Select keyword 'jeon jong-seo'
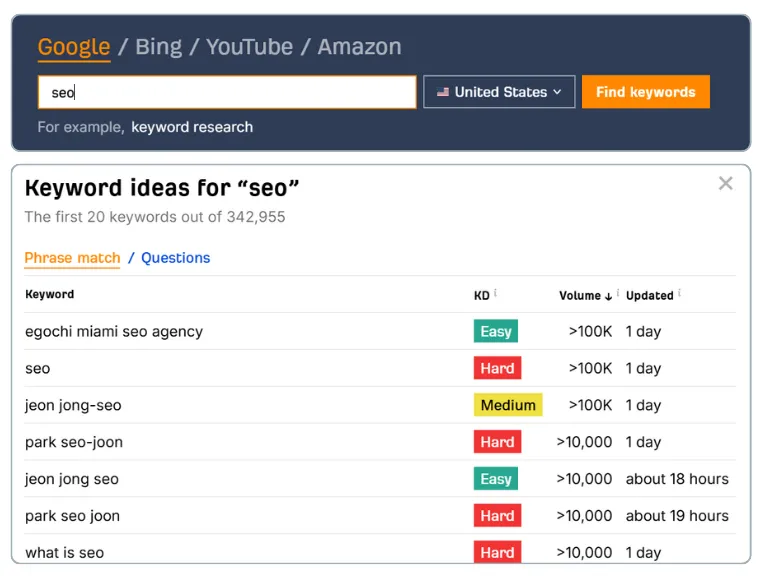This screenshot has width=764, height=576. coord(73,405)
